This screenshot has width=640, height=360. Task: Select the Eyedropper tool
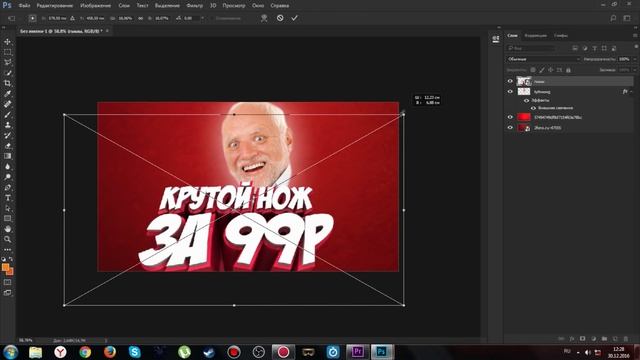pos(7,94)
